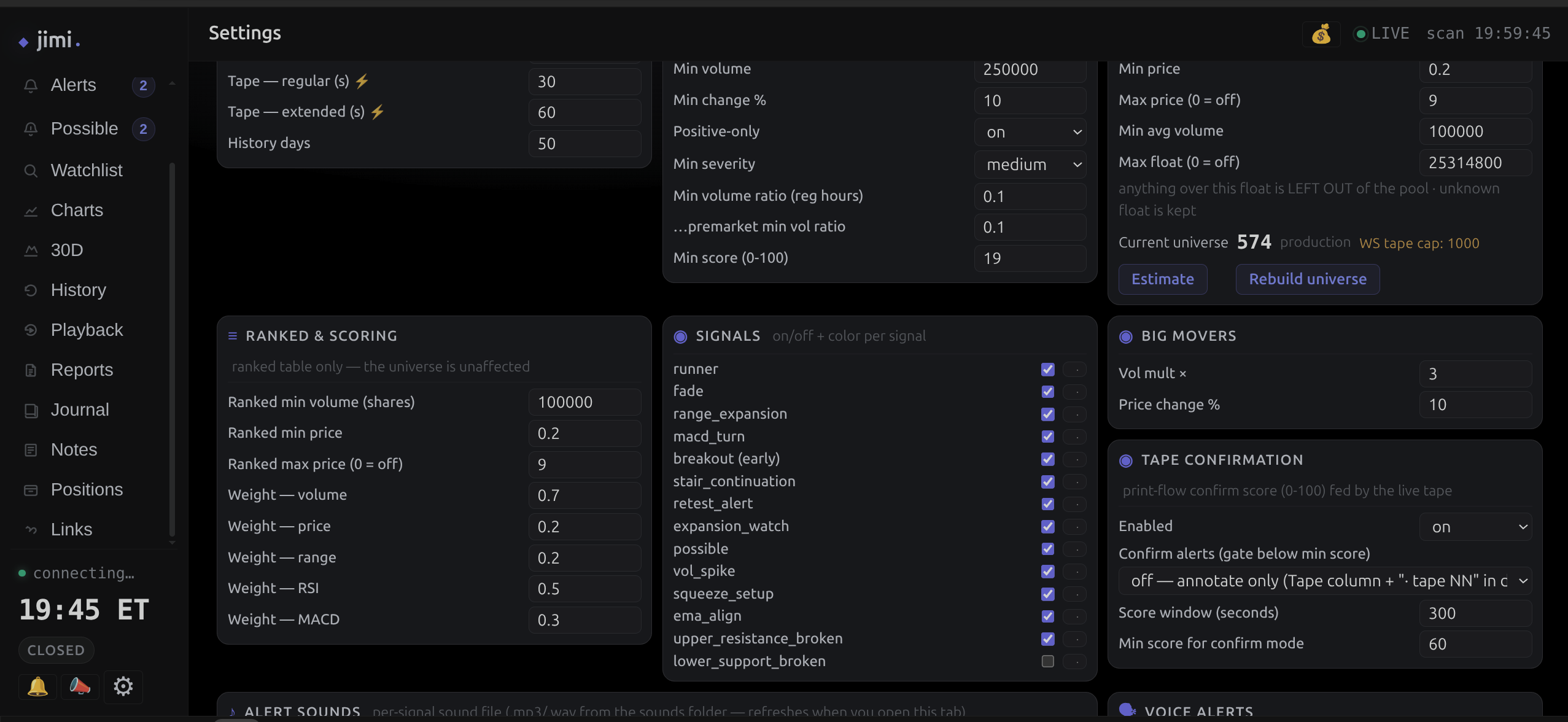Click the sidebar navigation scrollbar
The width and height of the screenshot is (1568, 722).
coord(172,350)
